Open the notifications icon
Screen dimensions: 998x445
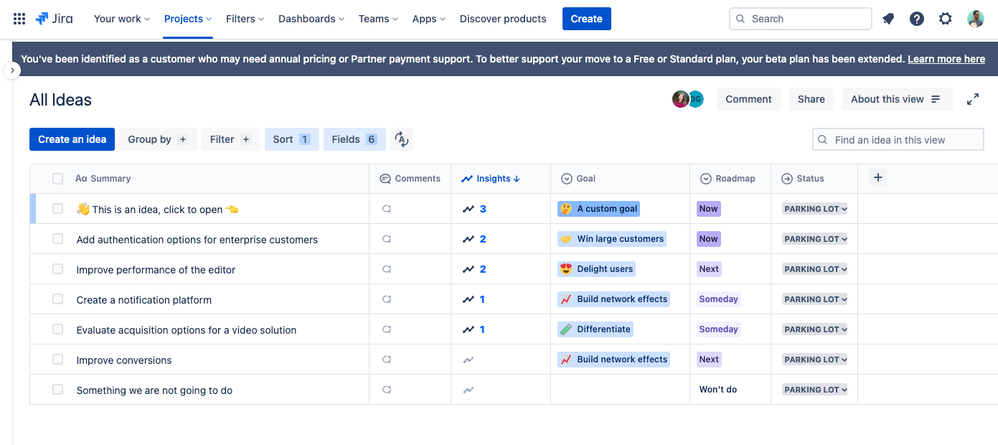[x=888, y=19]
